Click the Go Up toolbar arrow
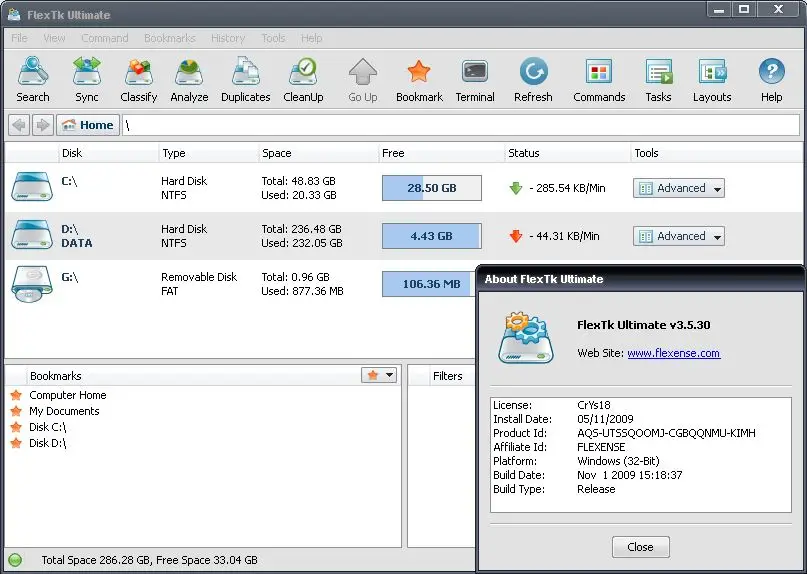The width and height of the screenshot is (807, 574). 363,80
